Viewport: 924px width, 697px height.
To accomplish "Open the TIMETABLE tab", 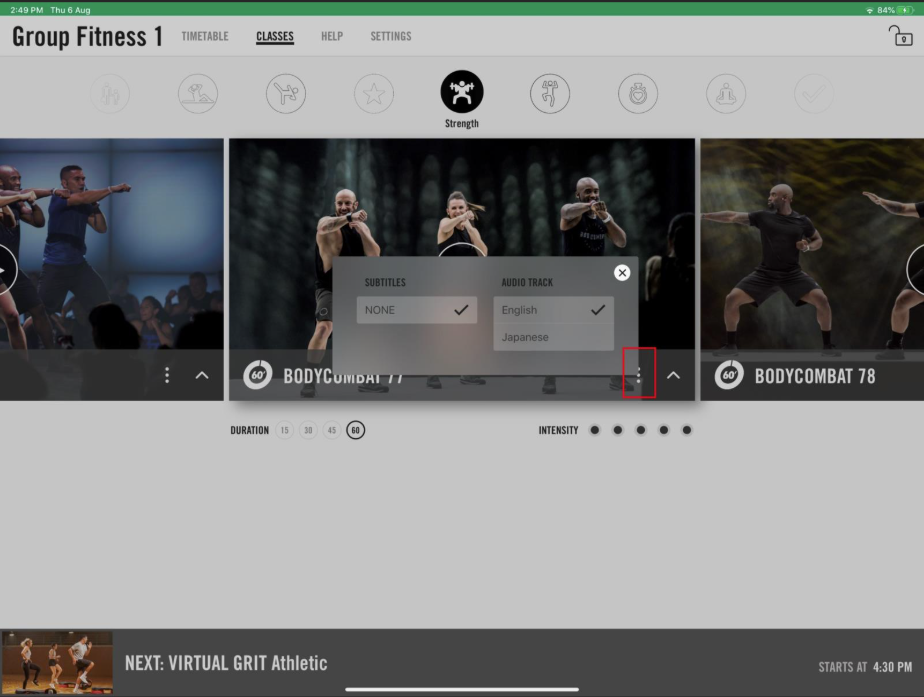I will click(205, 37).
